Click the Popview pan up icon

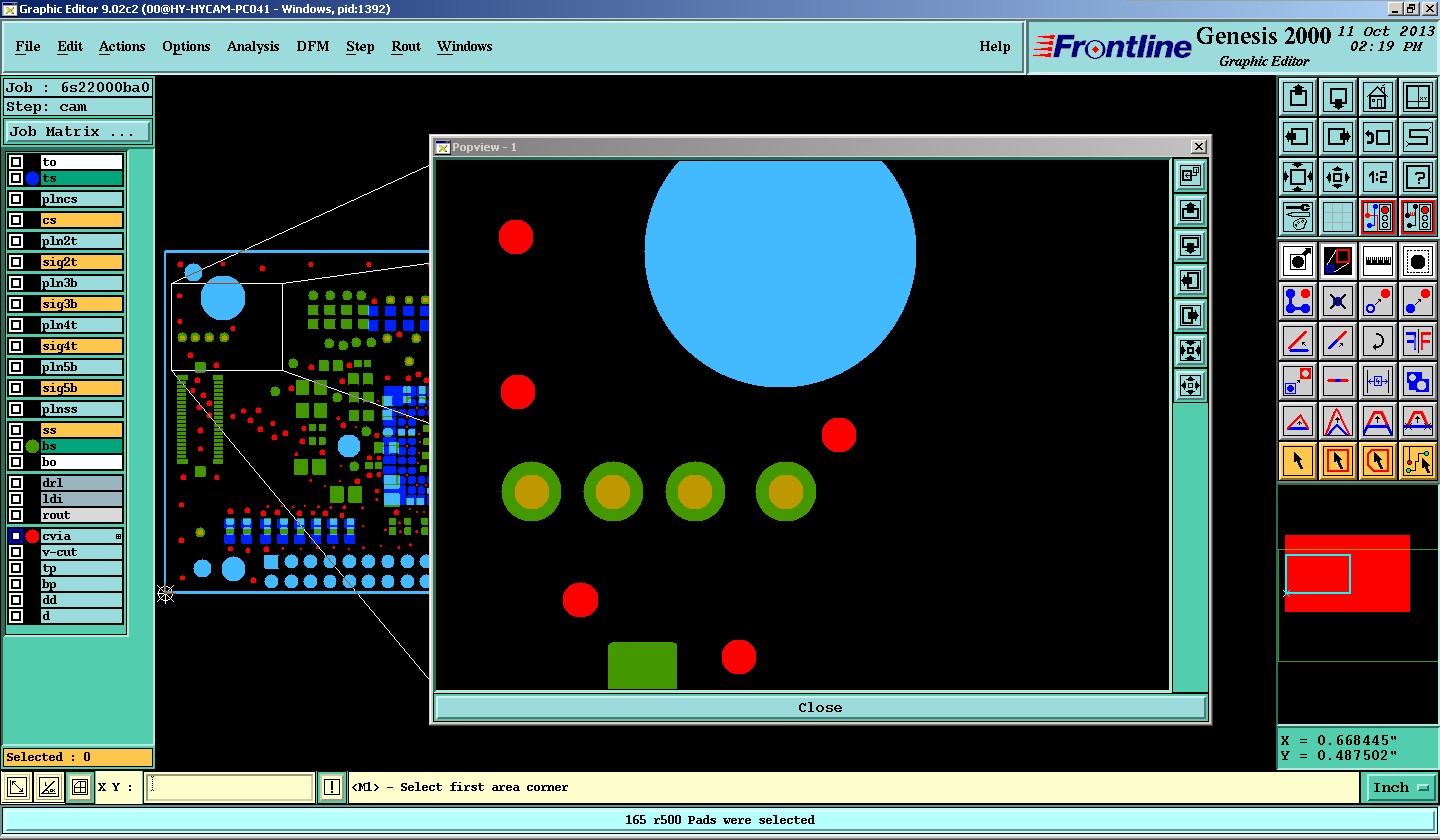(x=1190, y=211)
